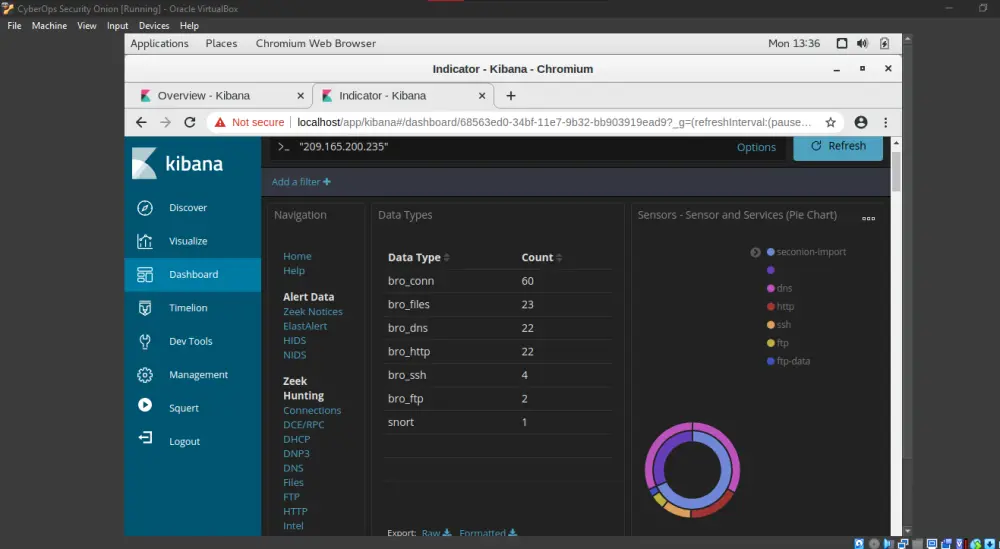Open the DHCP hunting link
Viewport: 1000px width, 549px height.
click(x=297, y=439)
